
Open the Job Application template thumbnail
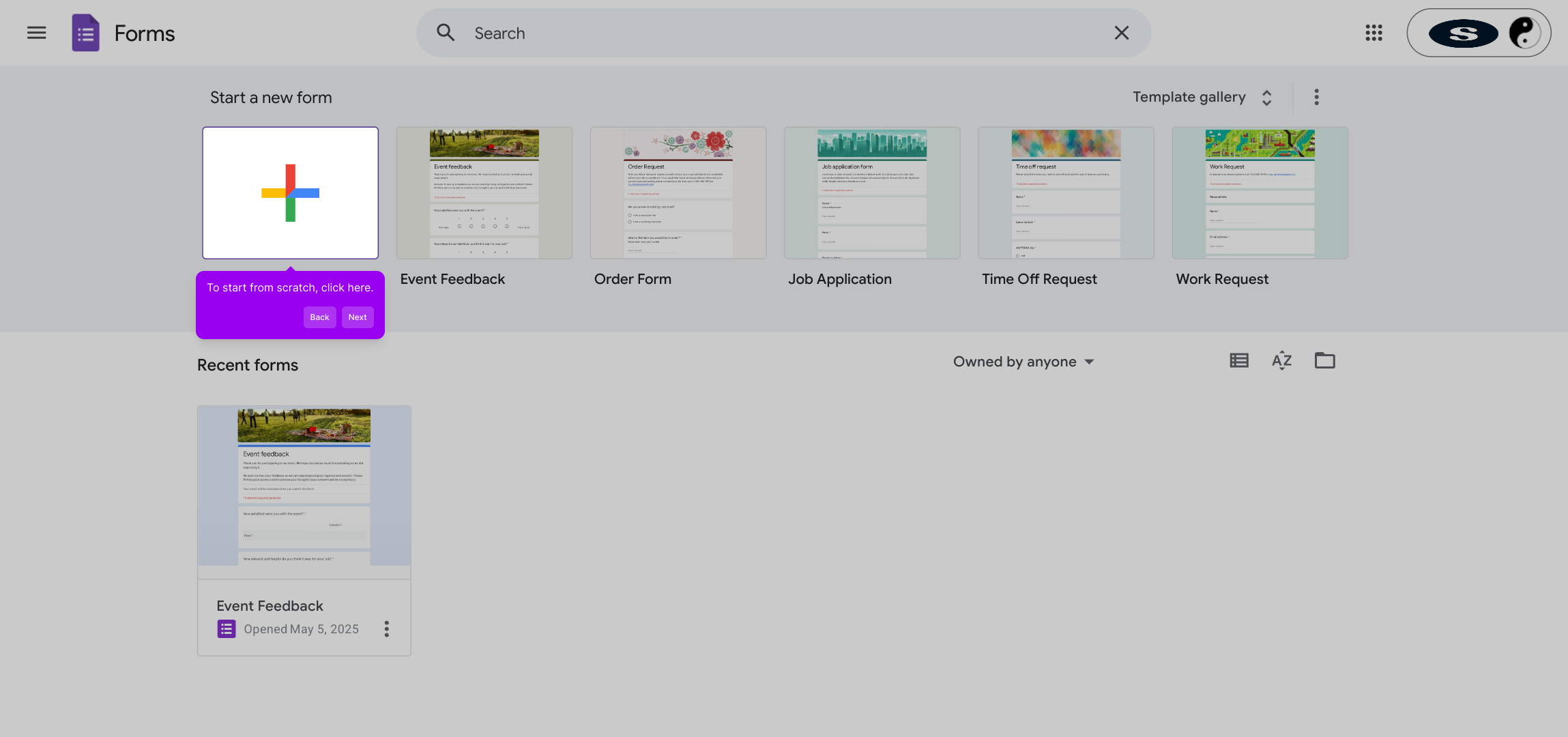coord(872,192)
